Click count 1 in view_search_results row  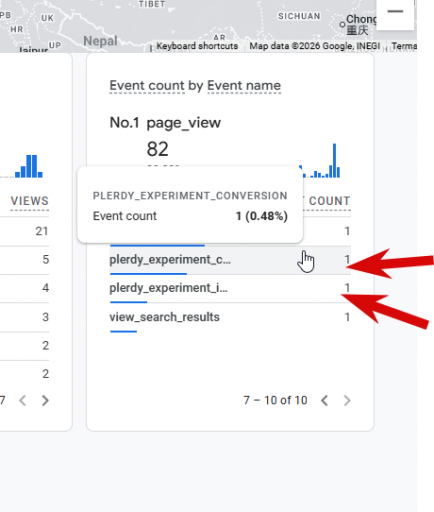pyautogui.click(x=347, y=317)
